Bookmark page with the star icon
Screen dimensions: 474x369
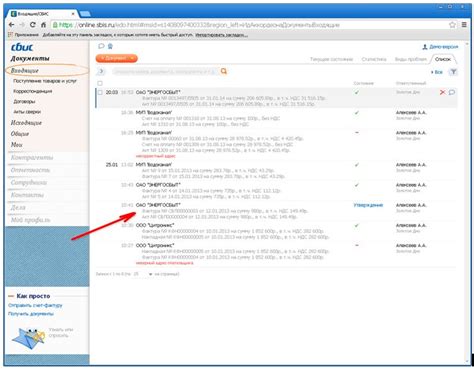coord(452,25)
